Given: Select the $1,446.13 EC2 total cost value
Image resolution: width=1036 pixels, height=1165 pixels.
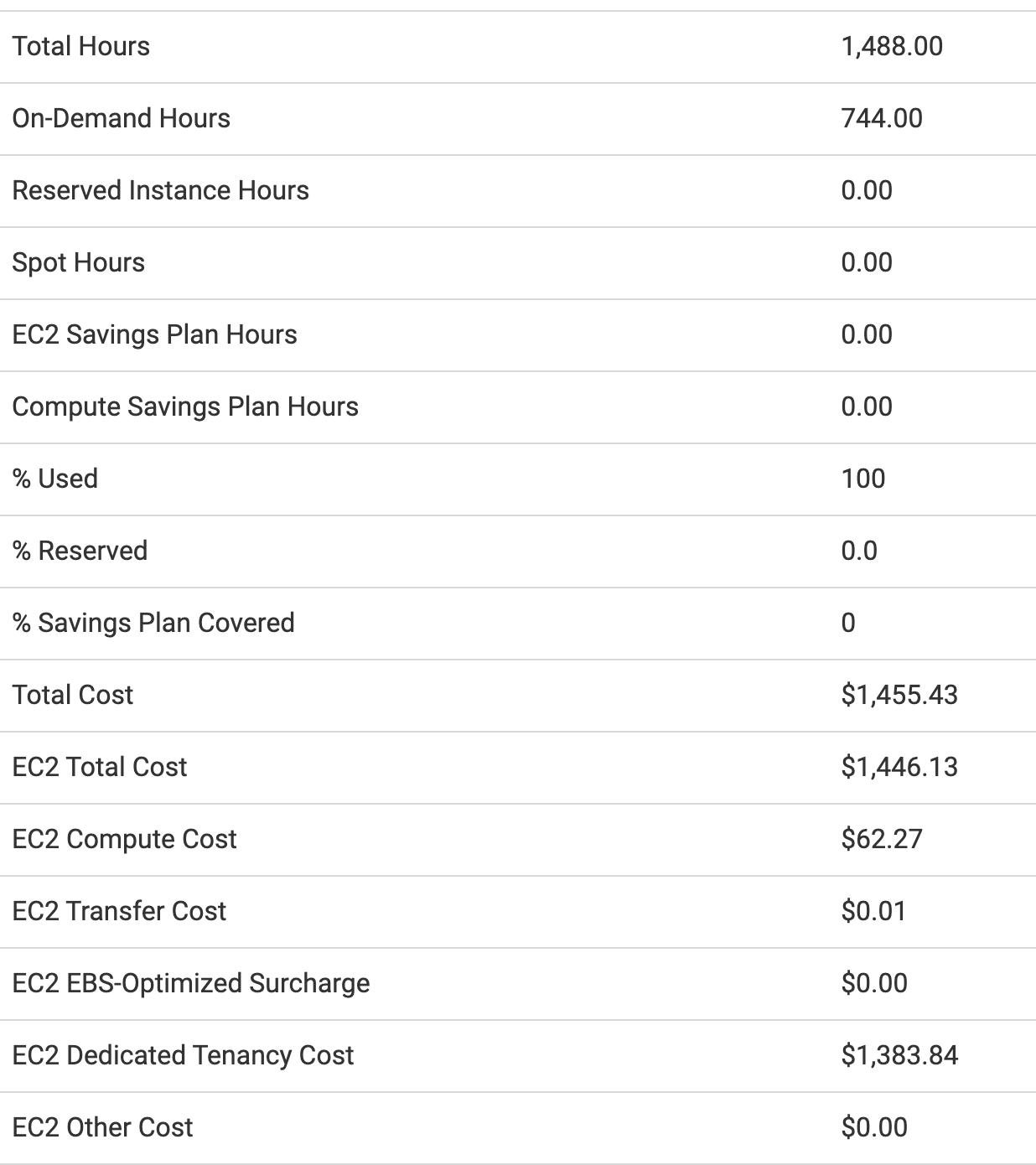Looking at the screenshot, I should 899,767.
